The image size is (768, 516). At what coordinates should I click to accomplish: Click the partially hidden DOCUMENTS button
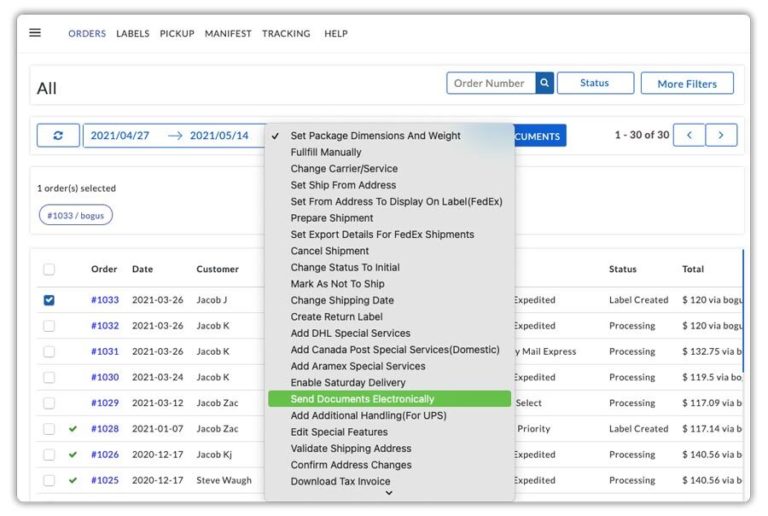(540, 136)
